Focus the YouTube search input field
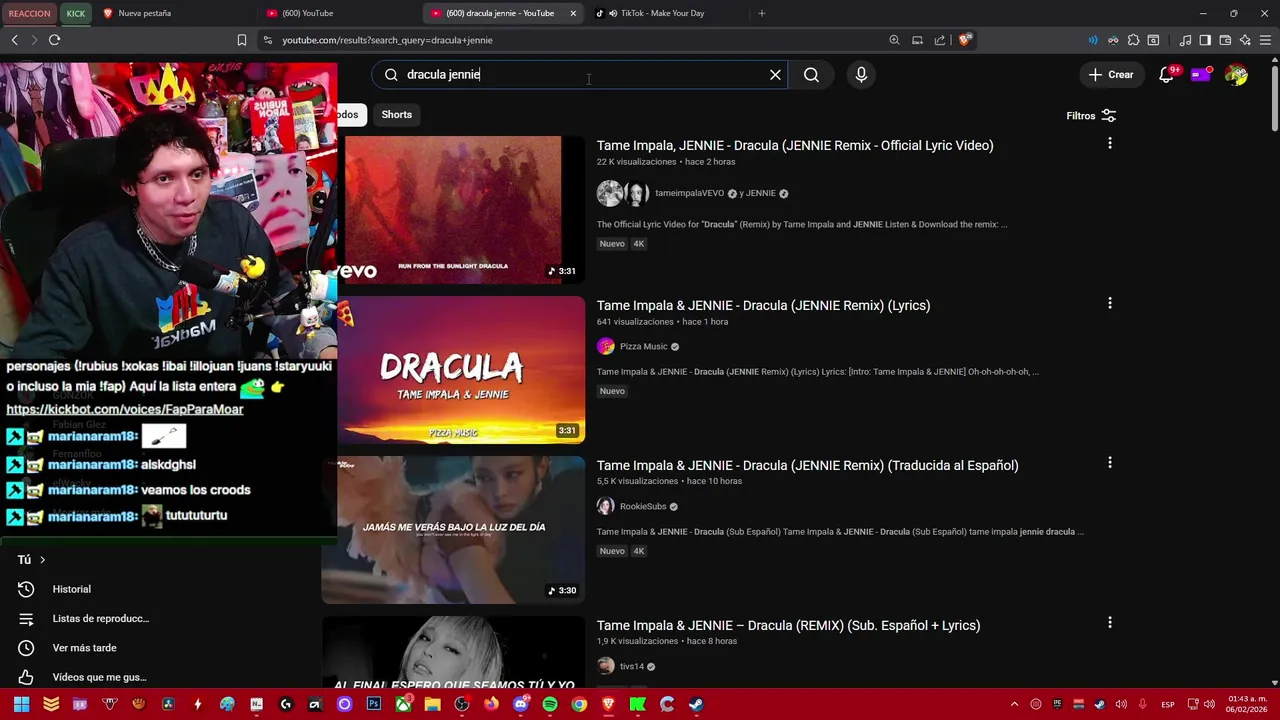 click(582, 75)
